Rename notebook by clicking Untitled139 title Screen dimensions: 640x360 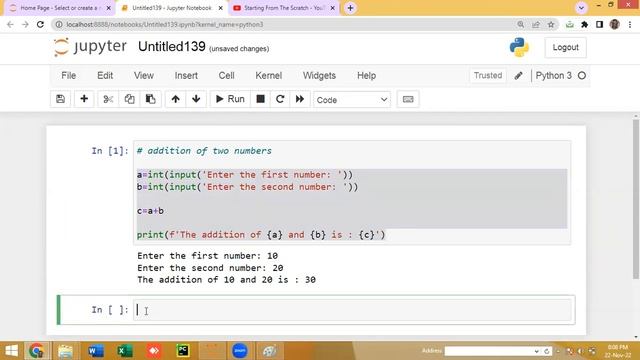click(x=172, y=47)
